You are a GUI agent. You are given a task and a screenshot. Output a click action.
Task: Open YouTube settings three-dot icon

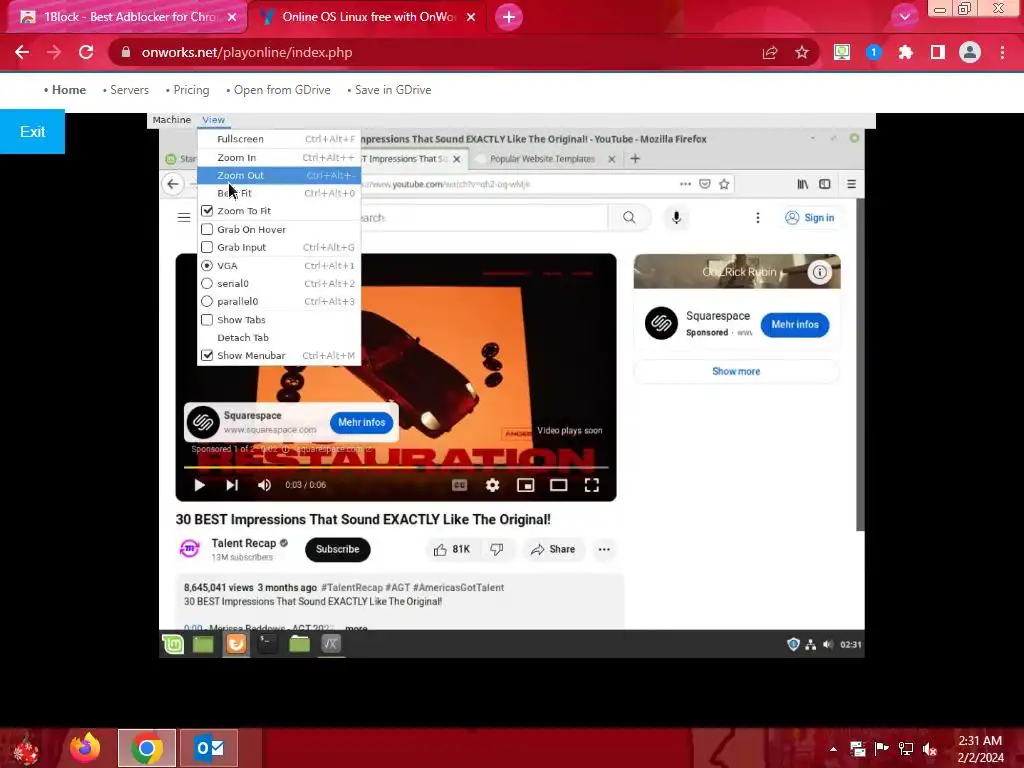[x=758, y=217]
